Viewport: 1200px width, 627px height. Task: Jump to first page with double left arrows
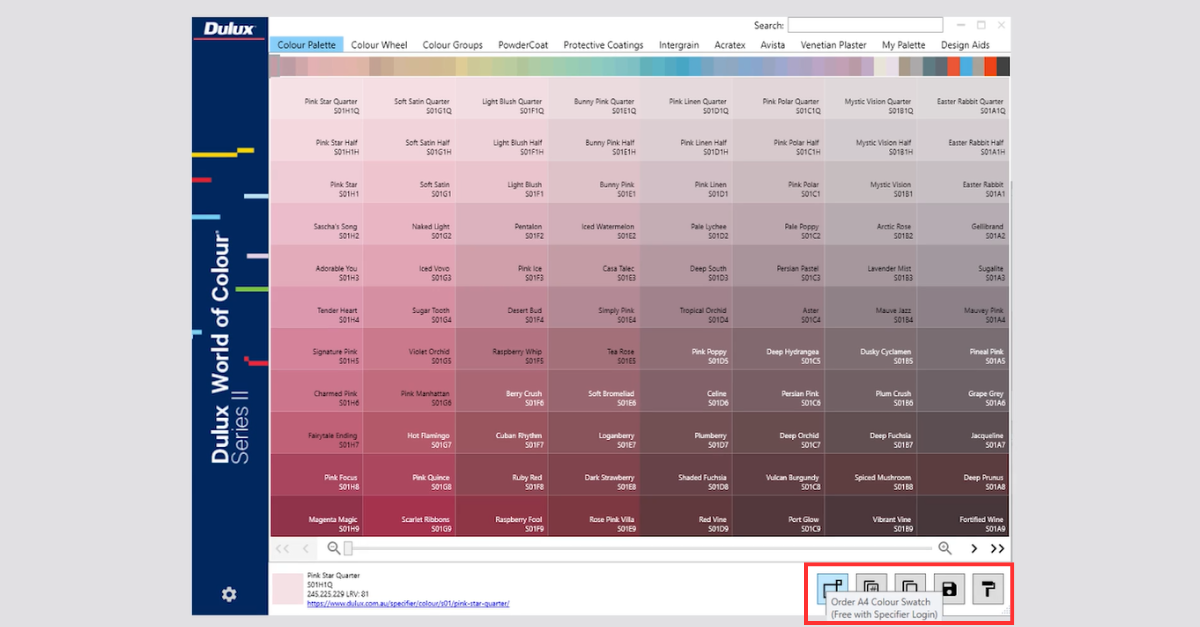pyautogui.click(x=282, y=548)
